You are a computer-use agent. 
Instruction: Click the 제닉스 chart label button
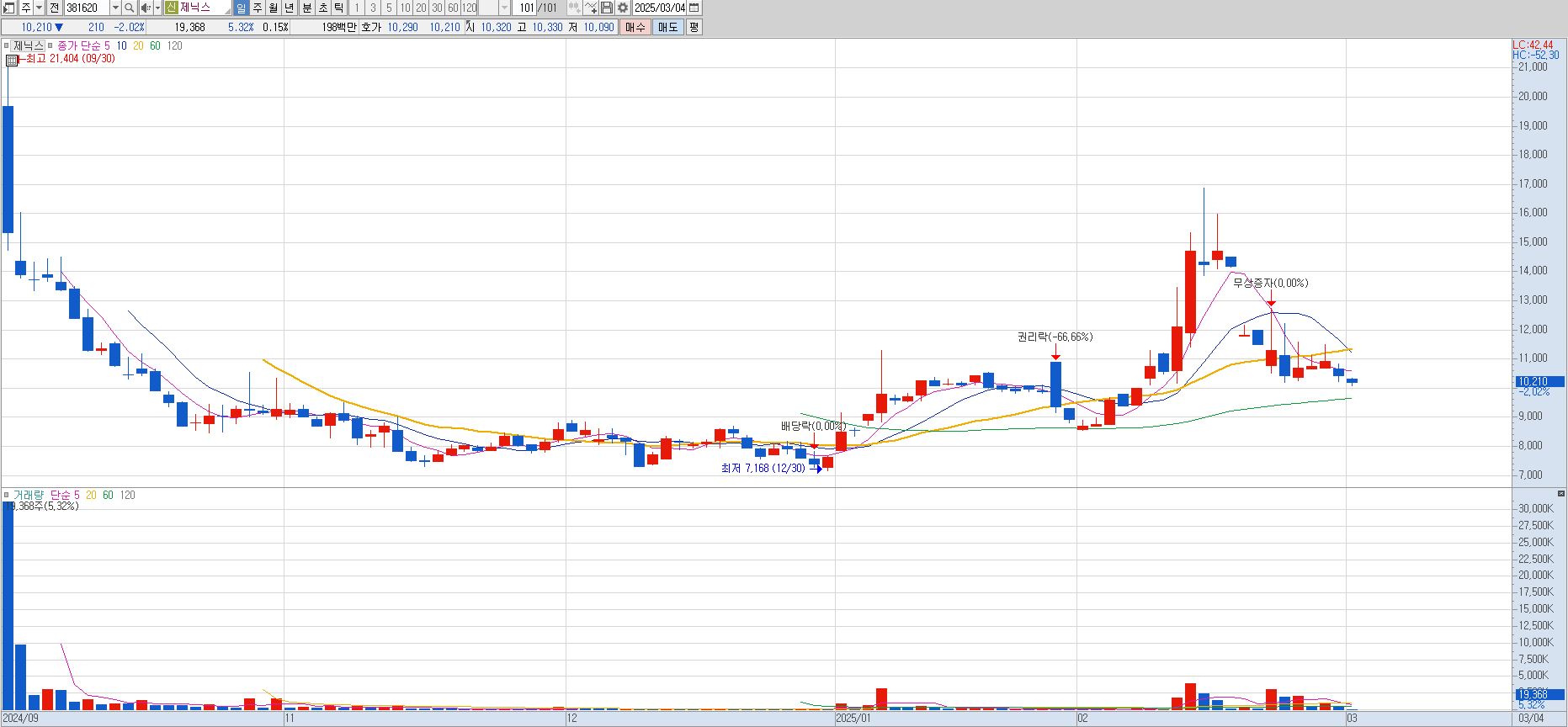(x=28, y=46)
